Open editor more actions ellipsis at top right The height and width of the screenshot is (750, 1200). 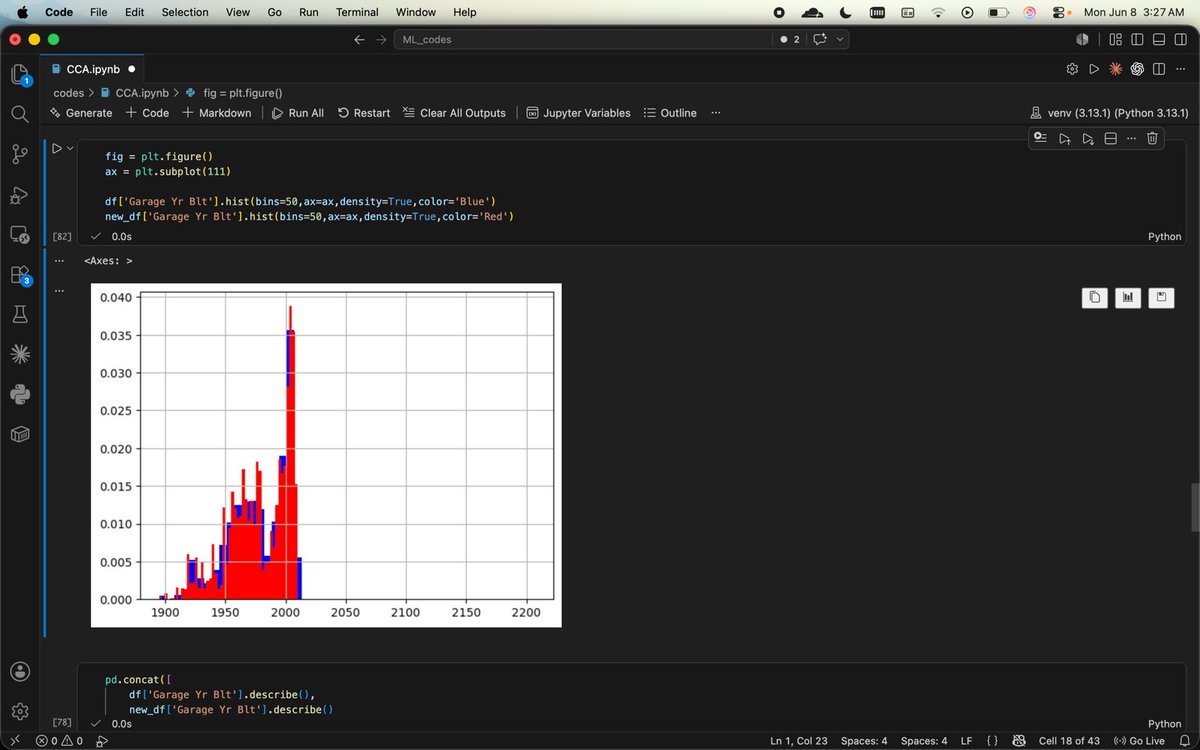1180,69
